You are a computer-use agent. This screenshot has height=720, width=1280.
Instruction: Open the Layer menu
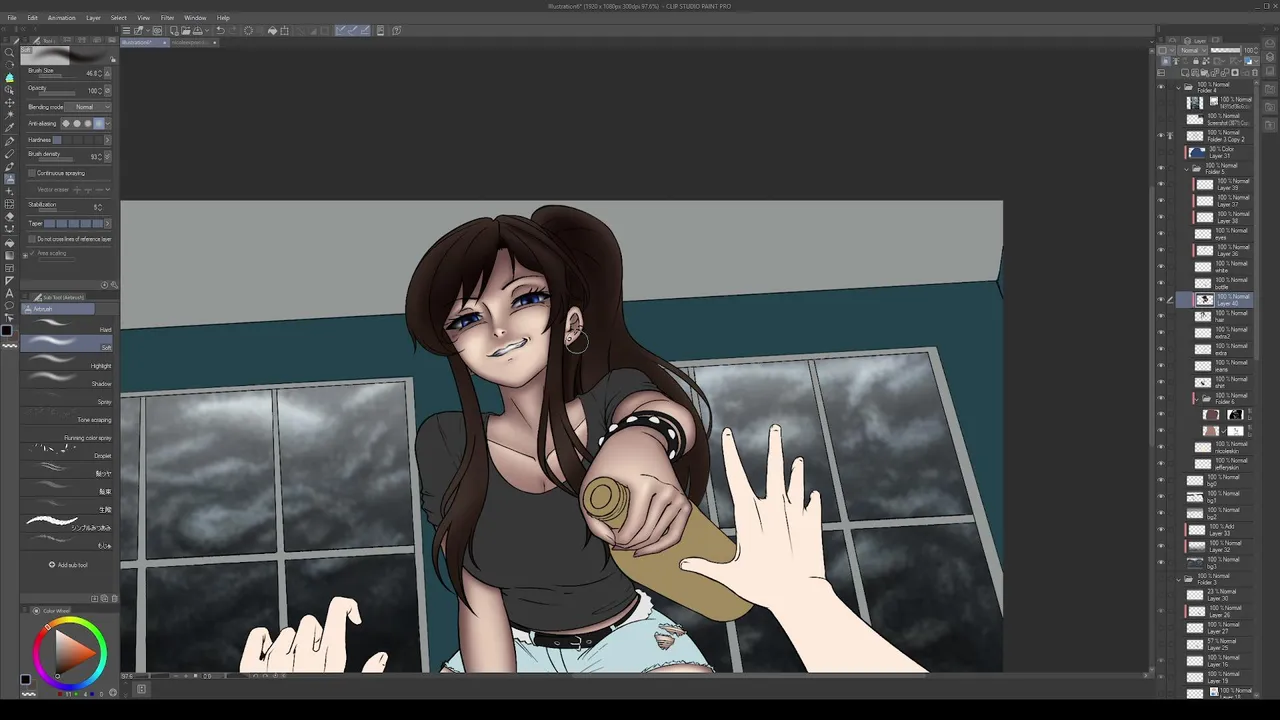pos(93,18)
